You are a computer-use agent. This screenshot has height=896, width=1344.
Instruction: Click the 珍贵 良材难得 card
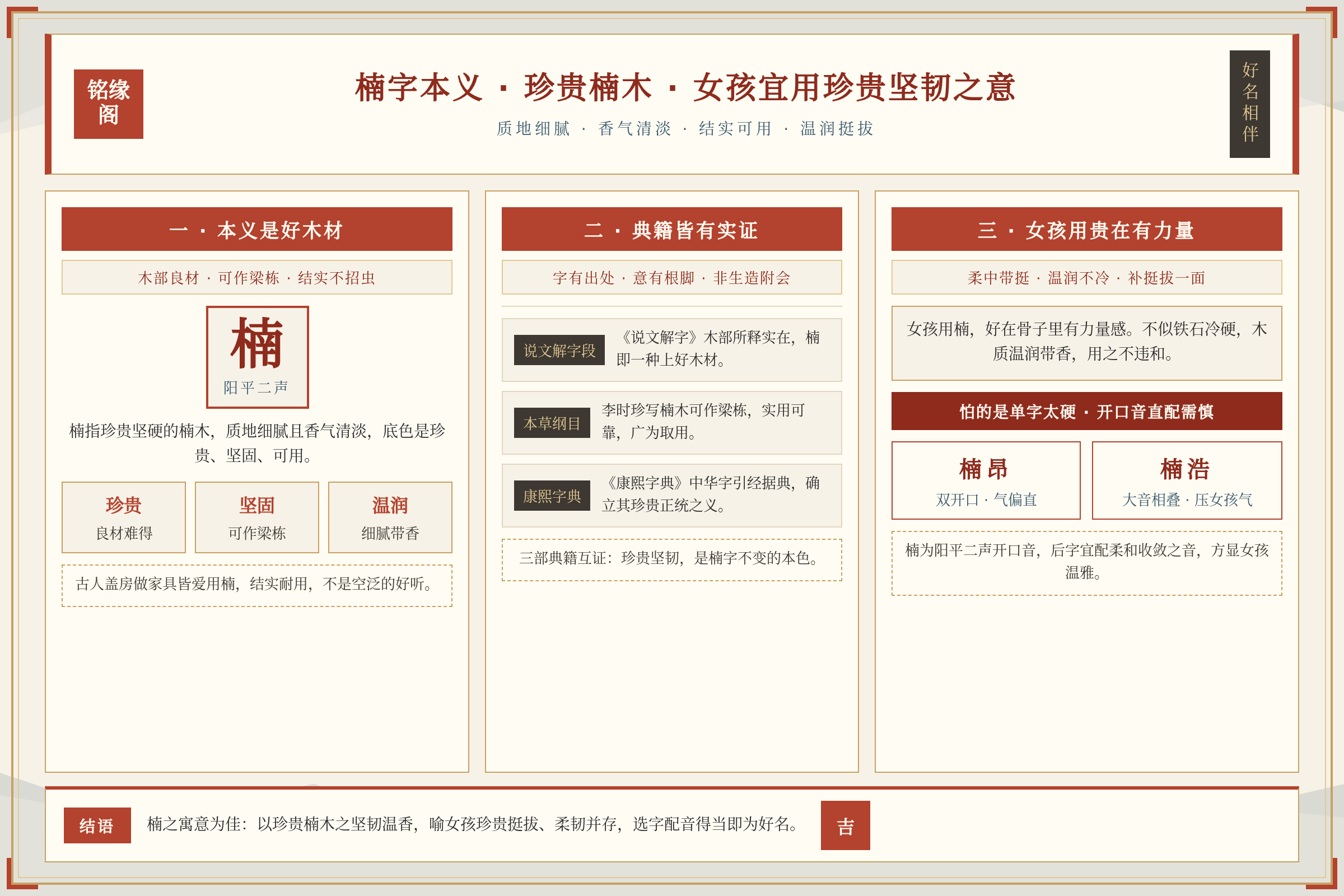coord(124,517)
